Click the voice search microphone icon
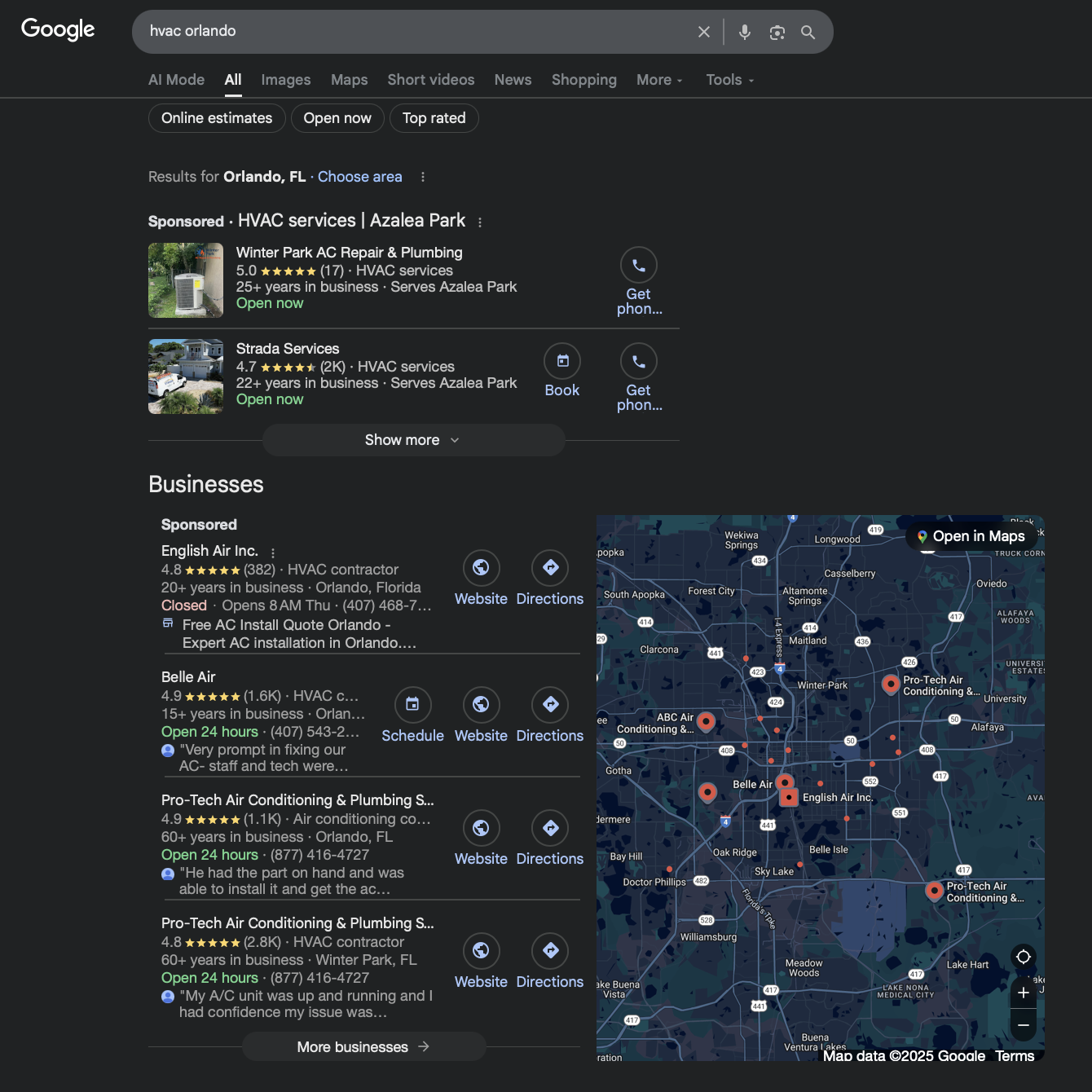This screenshot has height=1092, width=1092. [744, 32]
